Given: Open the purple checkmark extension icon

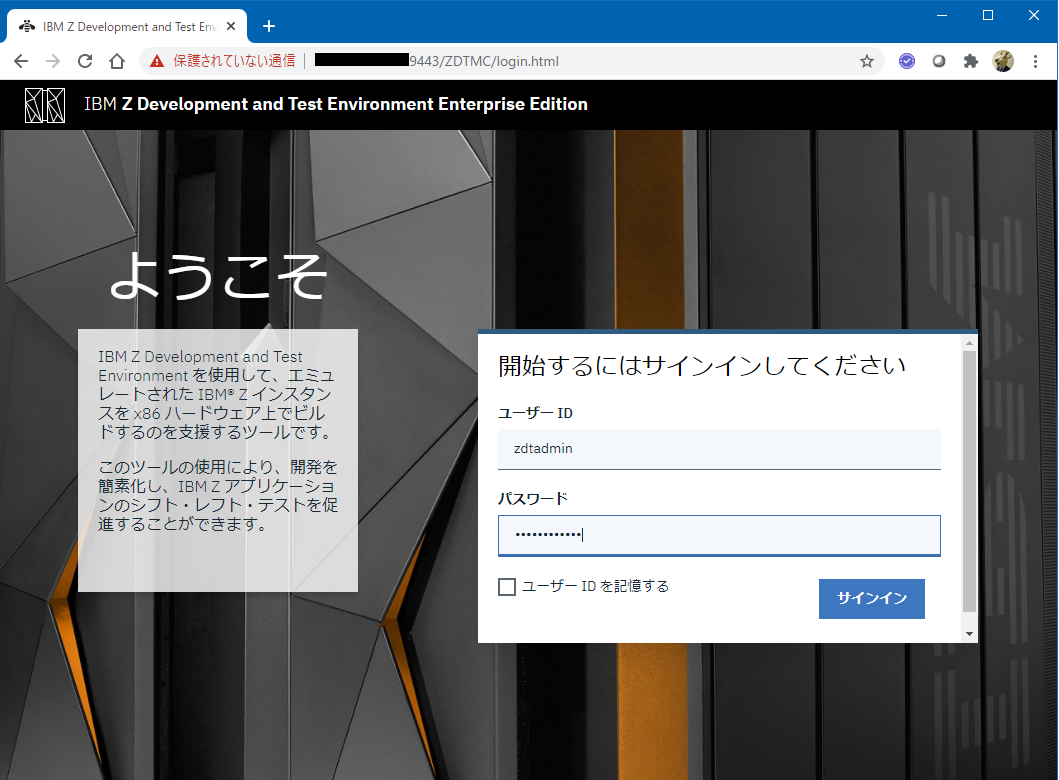Looking at the screenshot, I should [906, 61].
